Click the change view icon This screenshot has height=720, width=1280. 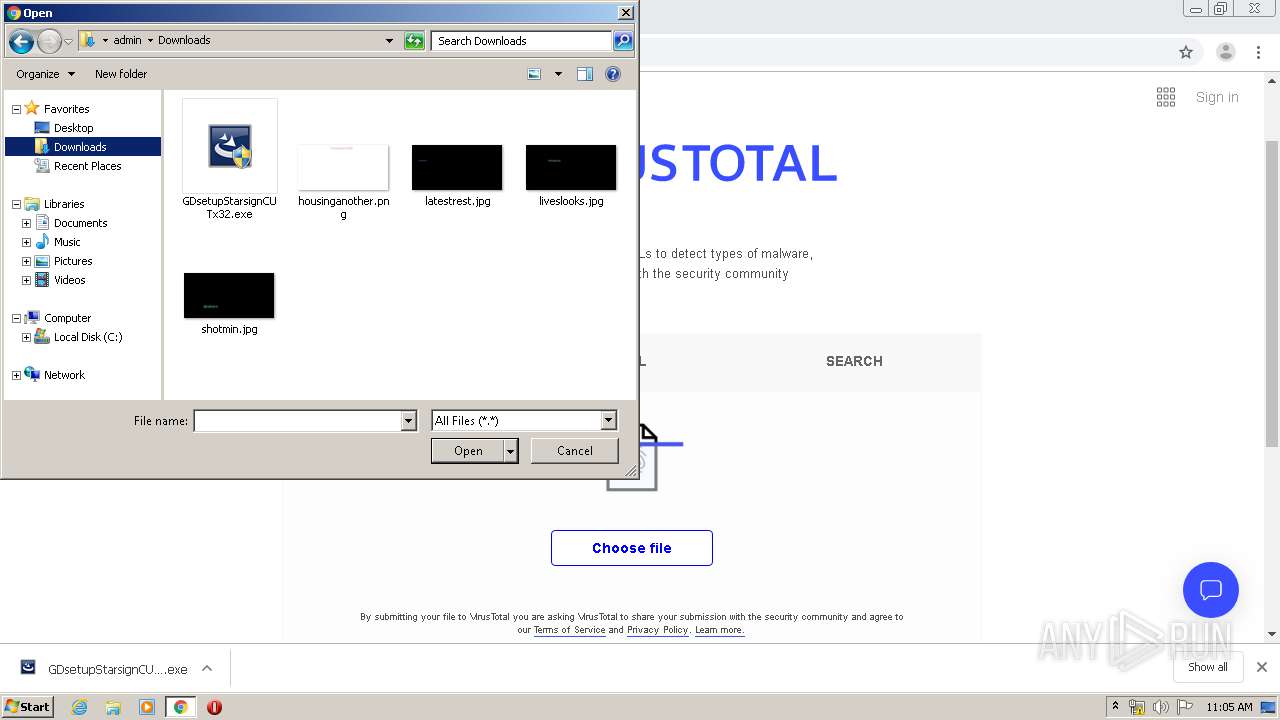(x=534, y=74)
